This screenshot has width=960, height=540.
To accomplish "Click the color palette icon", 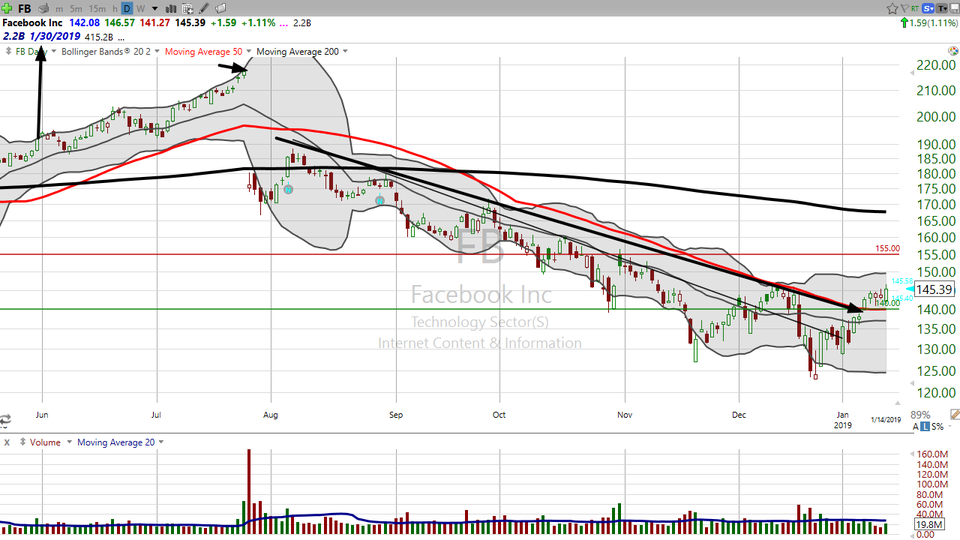I will (x=953, y=51).
